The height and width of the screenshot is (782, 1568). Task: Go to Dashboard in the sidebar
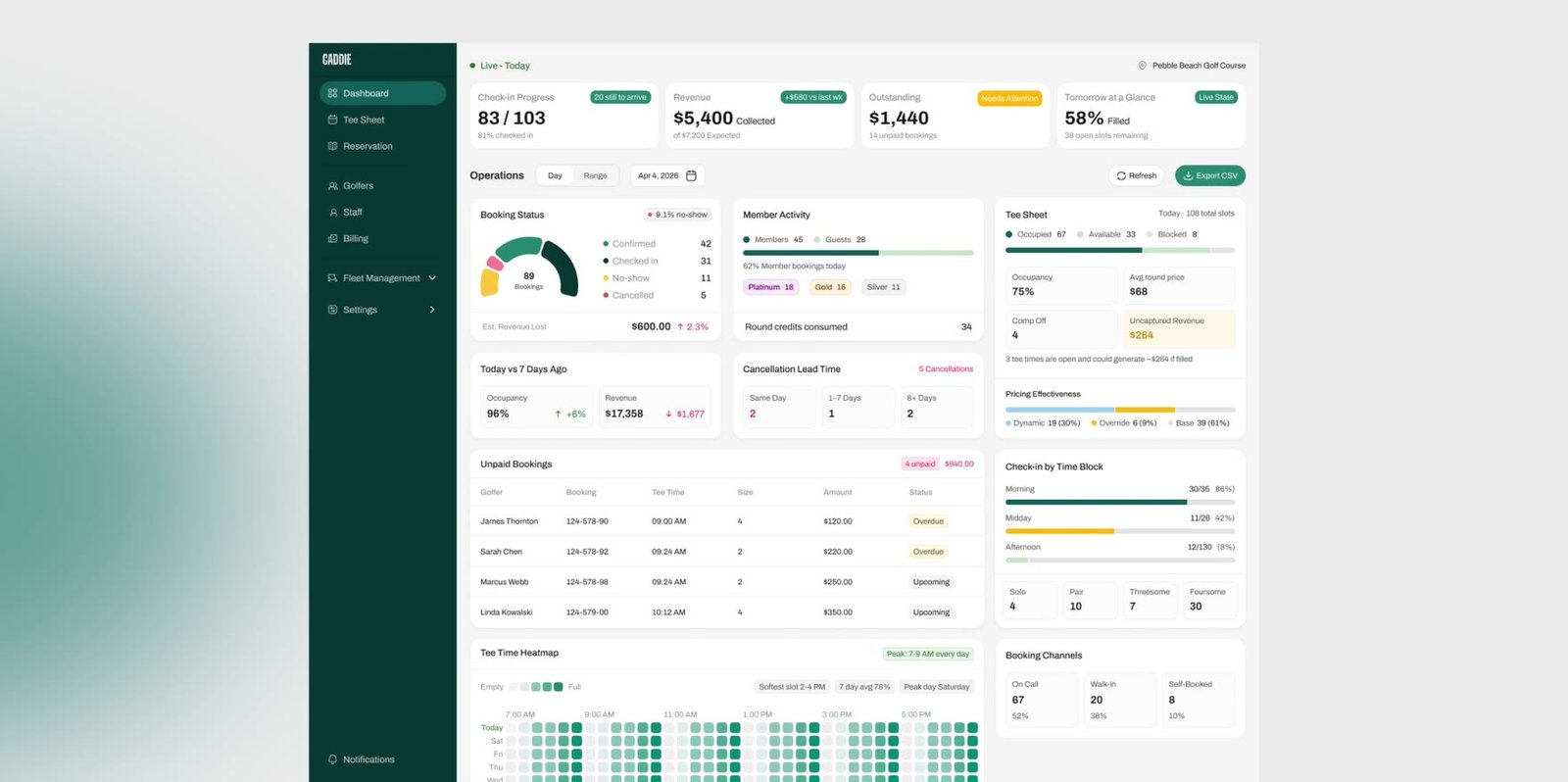click(382, 93)
